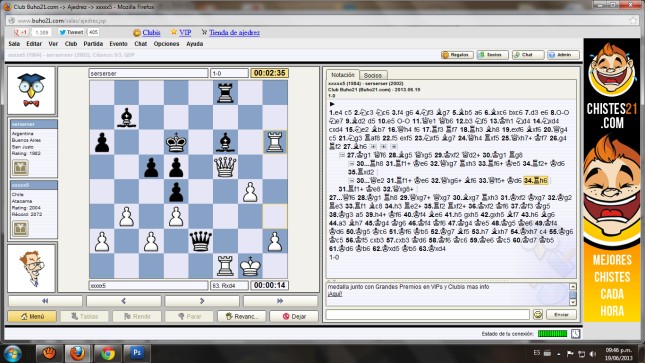Click the Revanc... rematch button
The image size is (645, 363).
[x=242, y=316]
